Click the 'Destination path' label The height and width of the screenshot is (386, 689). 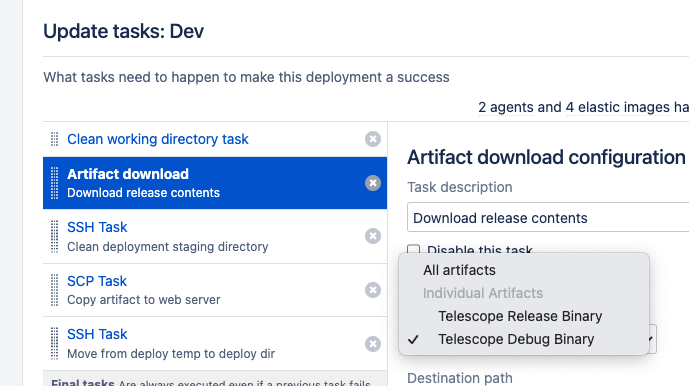click(x=460, y=378)
